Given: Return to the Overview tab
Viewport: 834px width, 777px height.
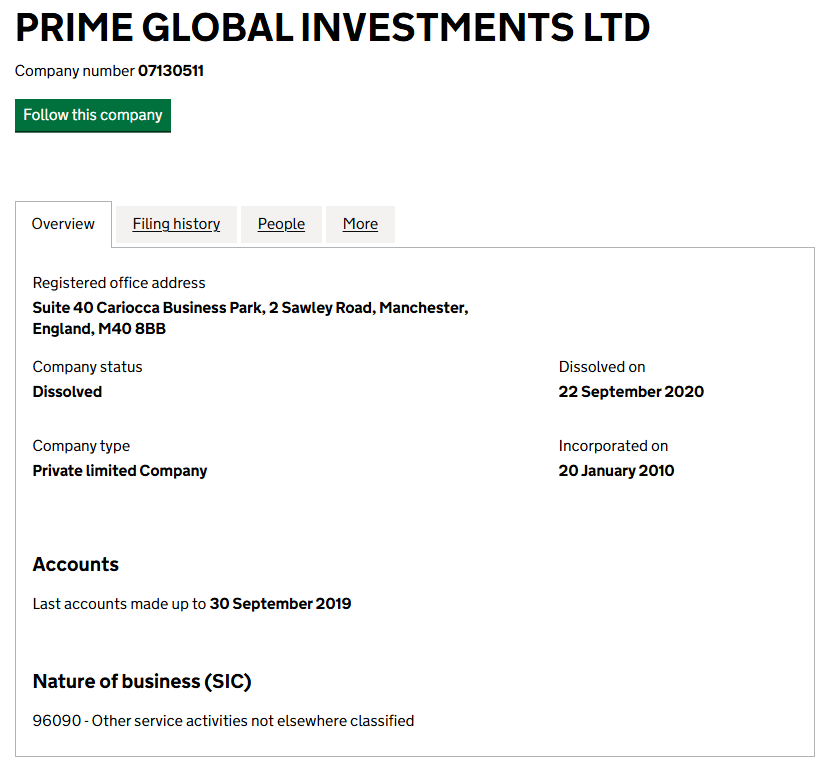Looking at the screenshot, I should tap(63, 223).
